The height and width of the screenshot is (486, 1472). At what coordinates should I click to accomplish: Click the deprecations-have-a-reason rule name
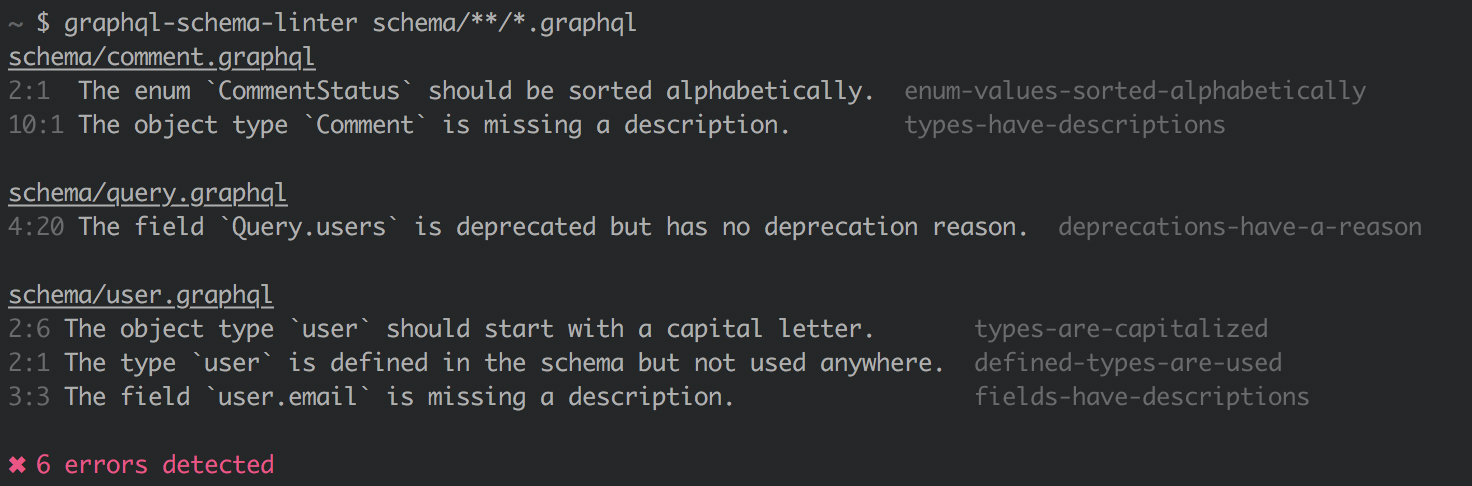coord(1240,227)
